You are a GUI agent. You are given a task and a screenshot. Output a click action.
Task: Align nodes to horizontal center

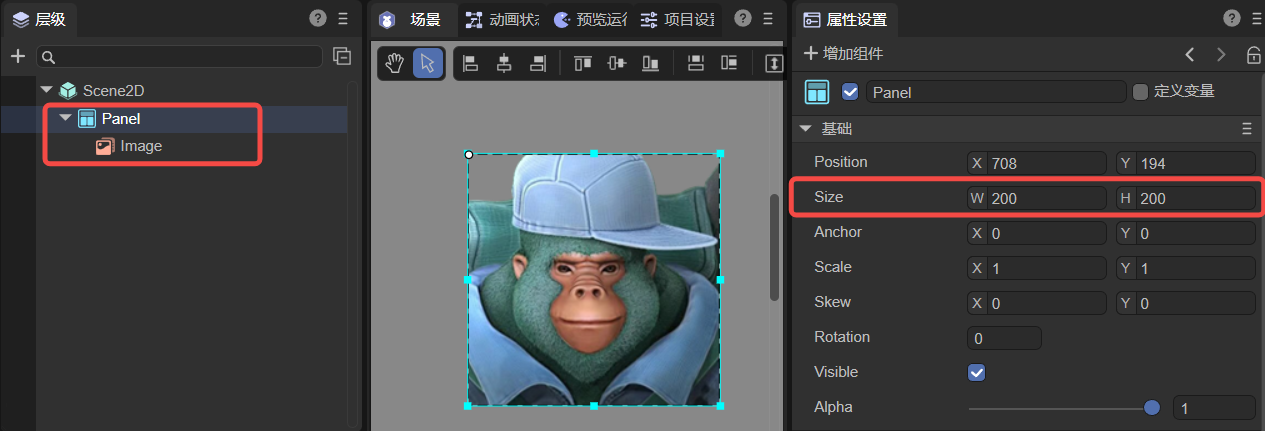click(x=504, y=63)
